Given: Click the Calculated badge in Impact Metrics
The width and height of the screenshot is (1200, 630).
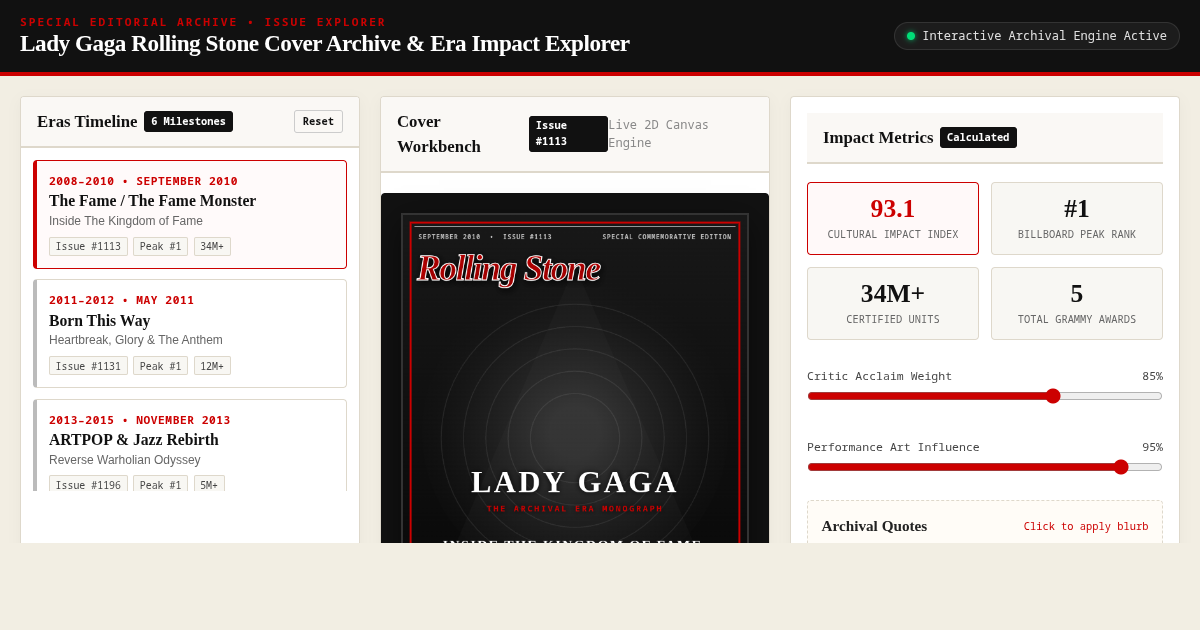Looking at the screenshot, I should (x=978, y=137).
